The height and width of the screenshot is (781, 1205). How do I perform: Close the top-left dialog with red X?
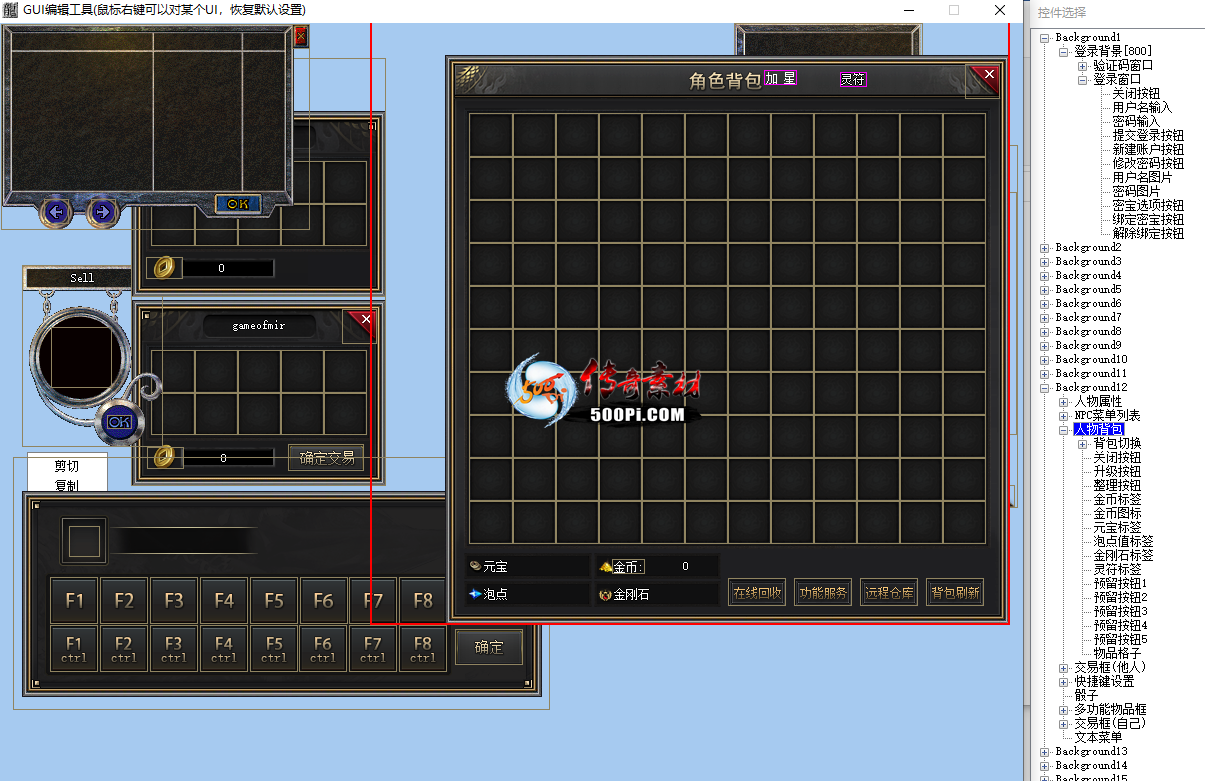point(301,36)
